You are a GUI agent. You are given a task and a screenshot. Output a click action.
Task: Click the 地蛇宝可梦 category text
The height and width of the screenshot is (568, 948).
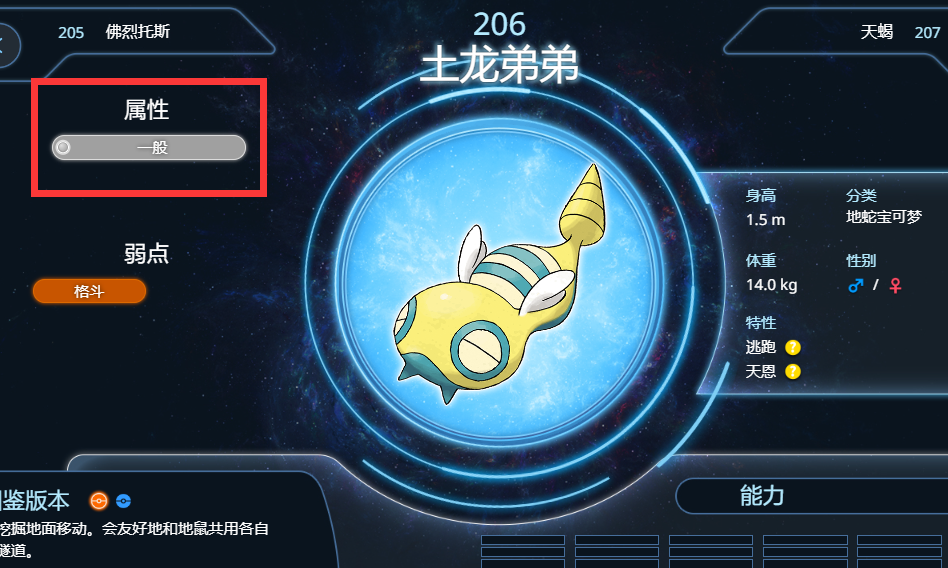coord(883,217)
